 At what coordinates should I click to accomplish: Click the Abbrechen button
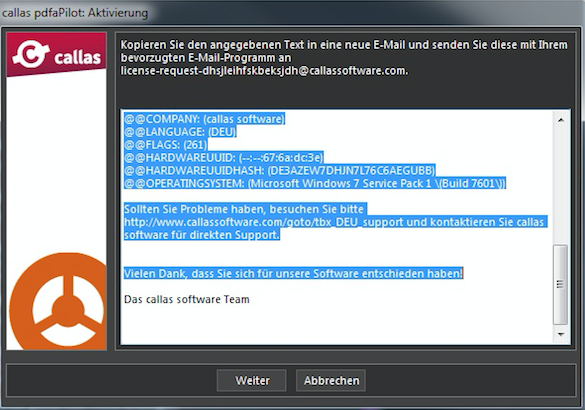(331, 381)
